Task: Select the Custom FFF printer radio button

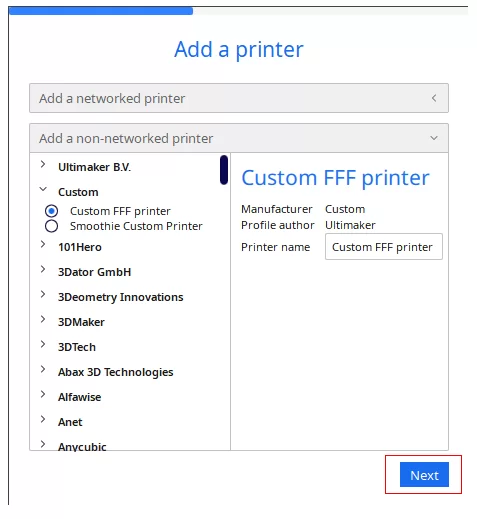Action: pos(51,211)
